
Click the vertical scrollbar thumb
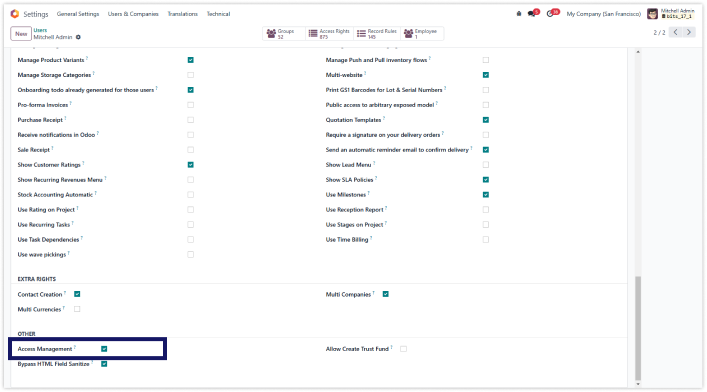click(638, 328)
